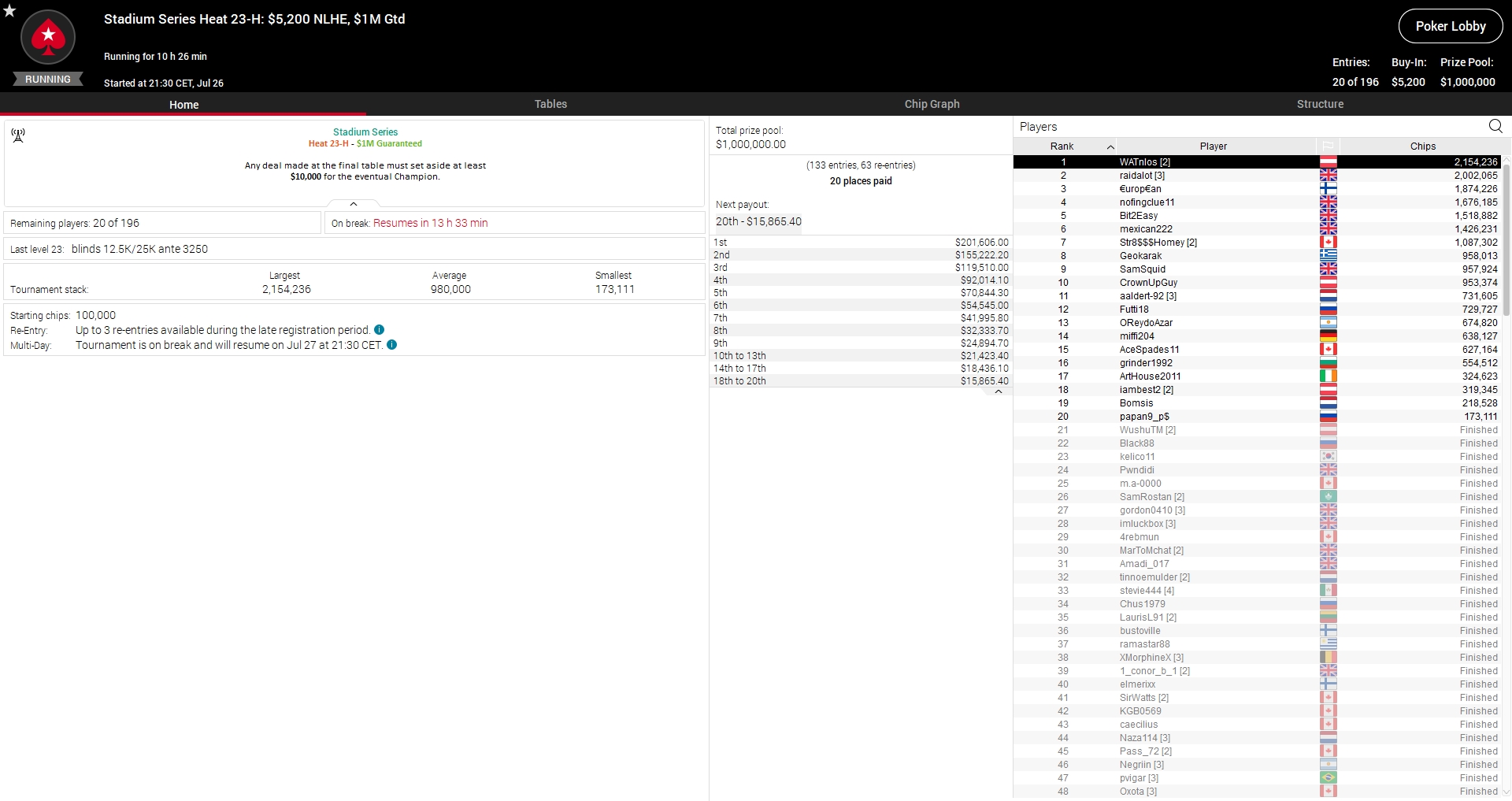Collapse the payout list chevron
The height and width of the screenshot is (801, 1512).
[x=998, y=391]
